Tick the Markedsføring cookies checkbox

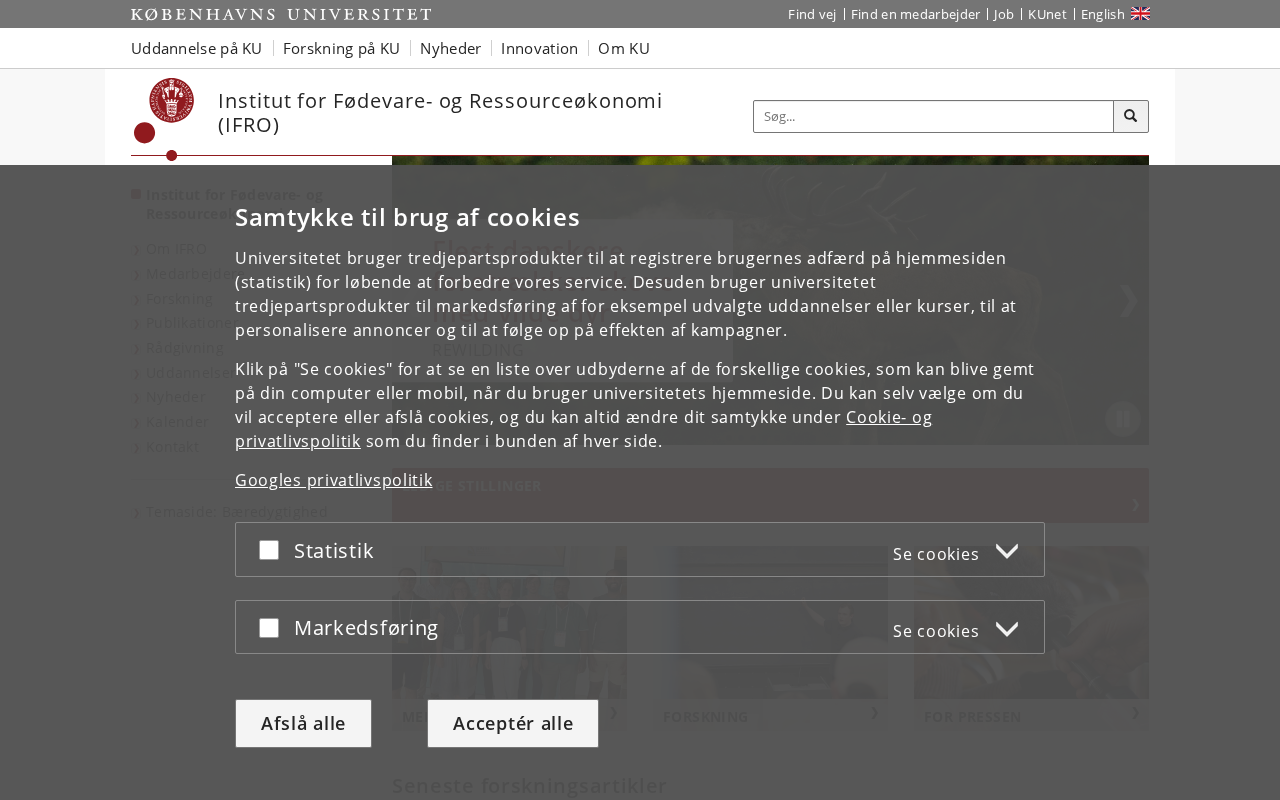tap(269, 628)
